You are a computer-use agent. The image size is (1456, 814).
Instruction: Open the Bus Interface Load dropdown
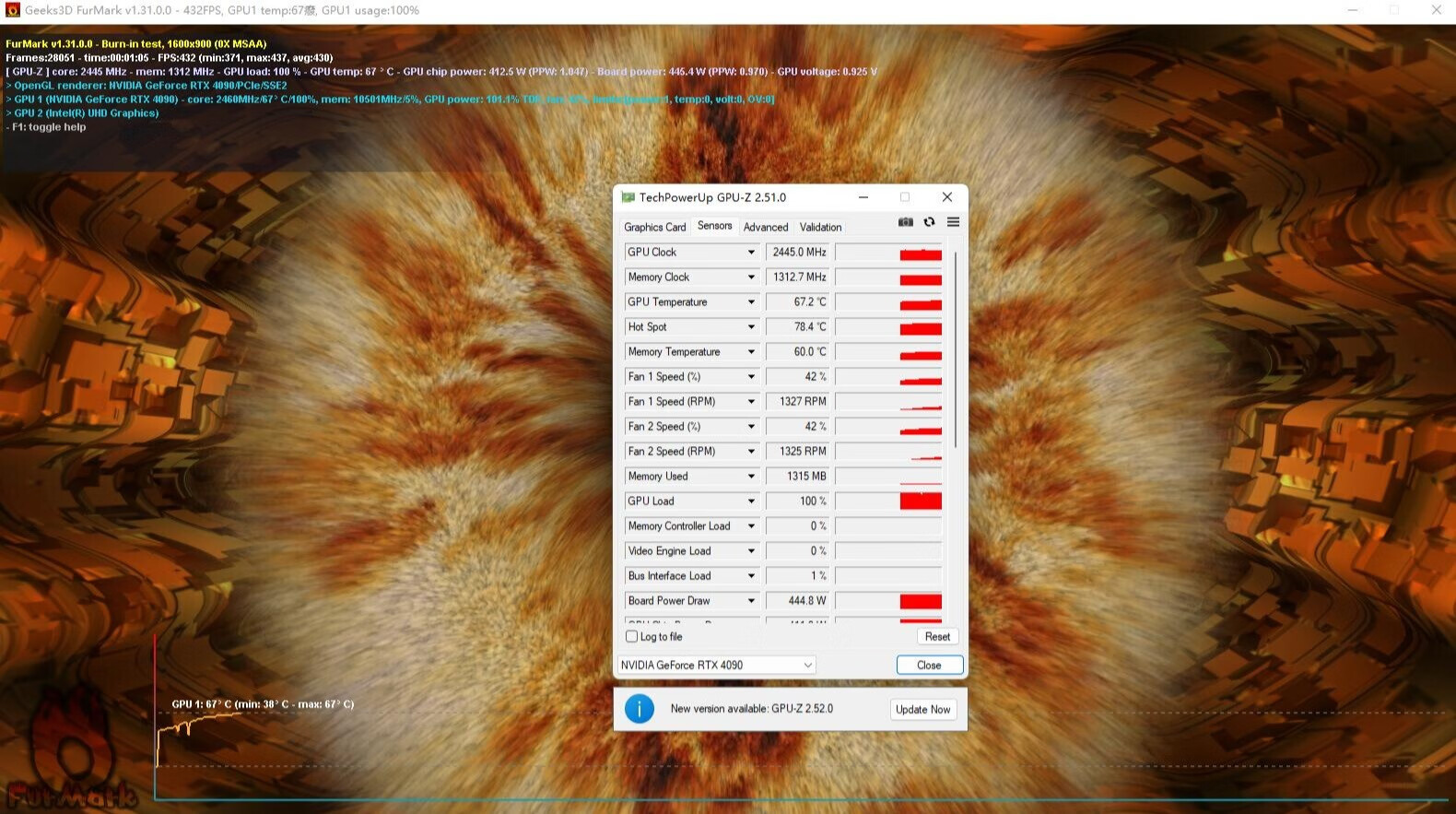(x=751, y=575)
